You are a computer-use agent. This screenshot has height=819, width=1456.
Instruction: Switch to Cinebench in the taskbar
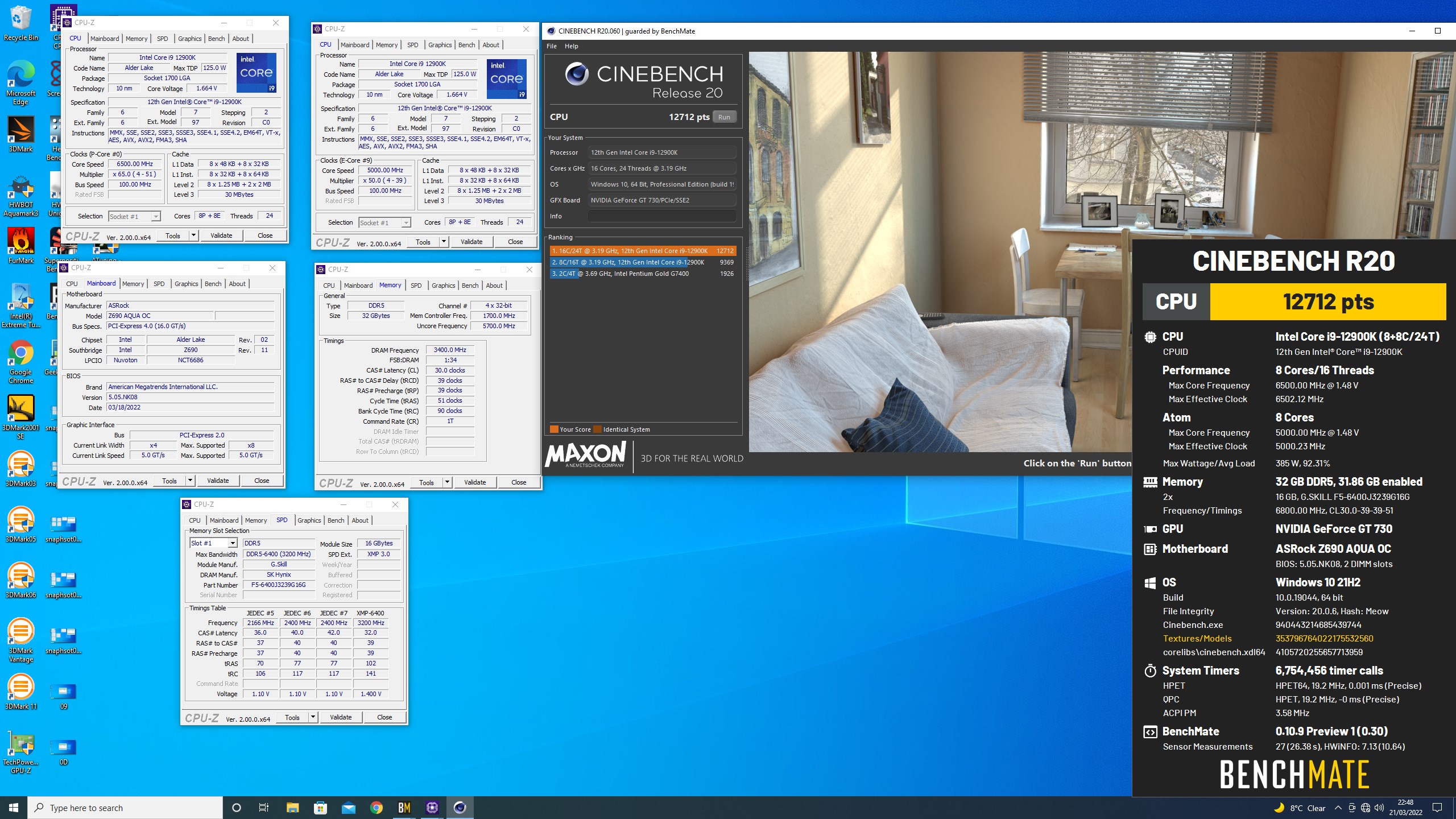[460, 808]
